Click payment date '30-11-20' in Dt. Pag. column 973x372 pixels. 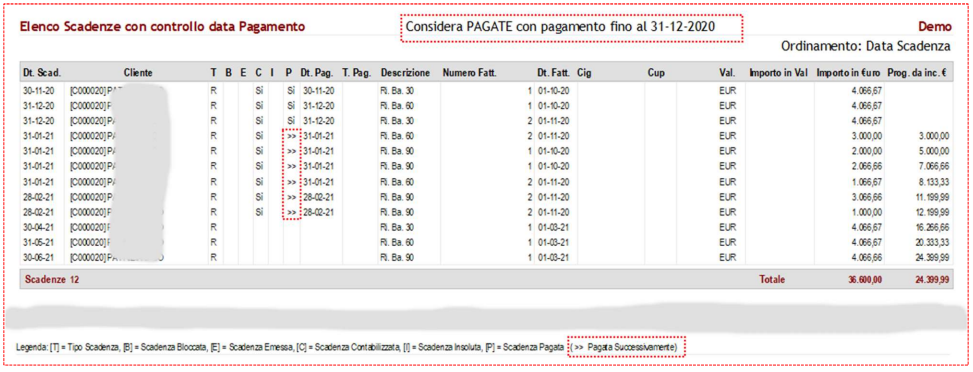(x=319, y=91)
